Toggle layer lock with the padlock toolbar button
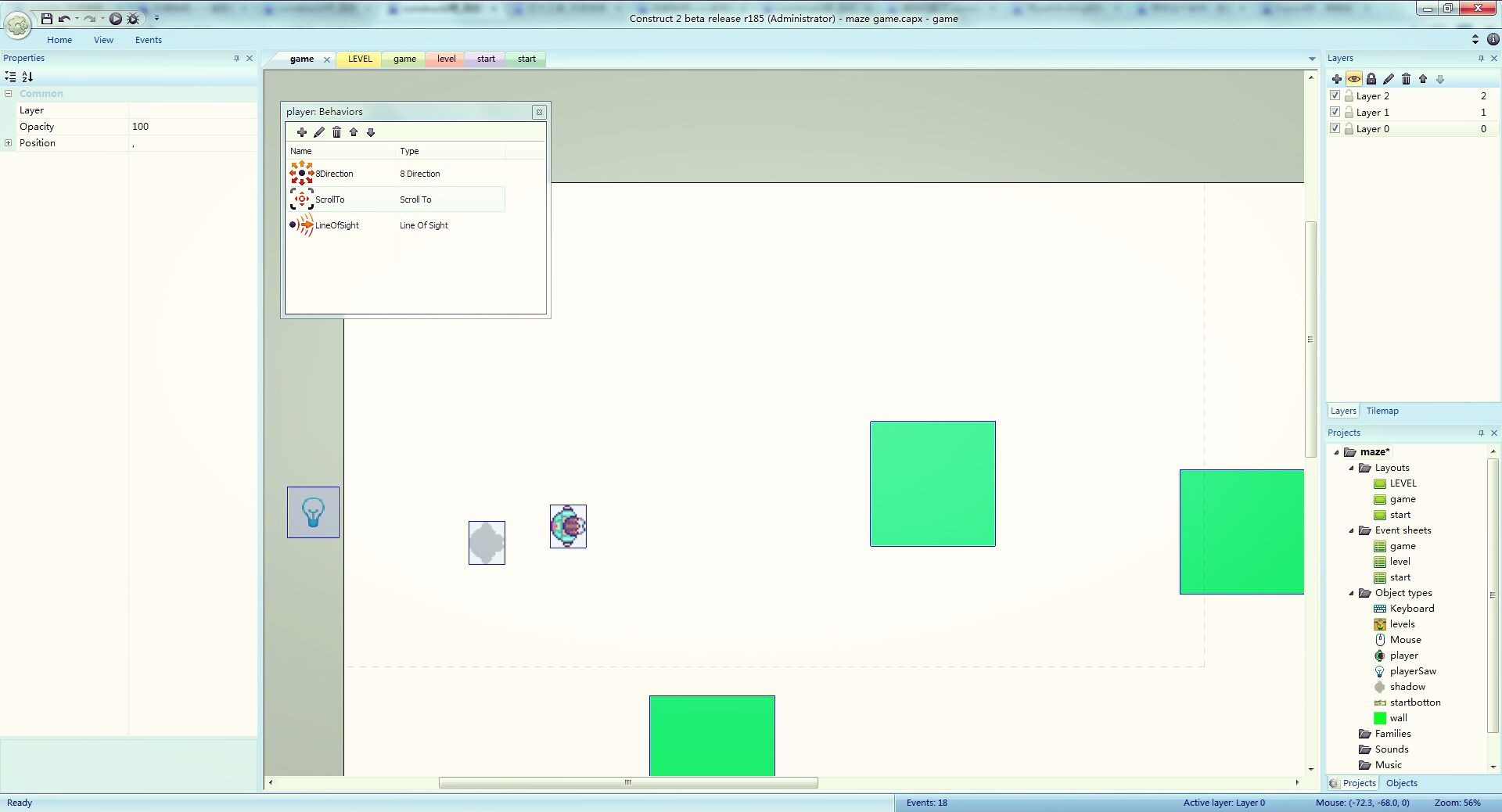This screenshot has height=812, width=1502. [x=1371, y=79]
